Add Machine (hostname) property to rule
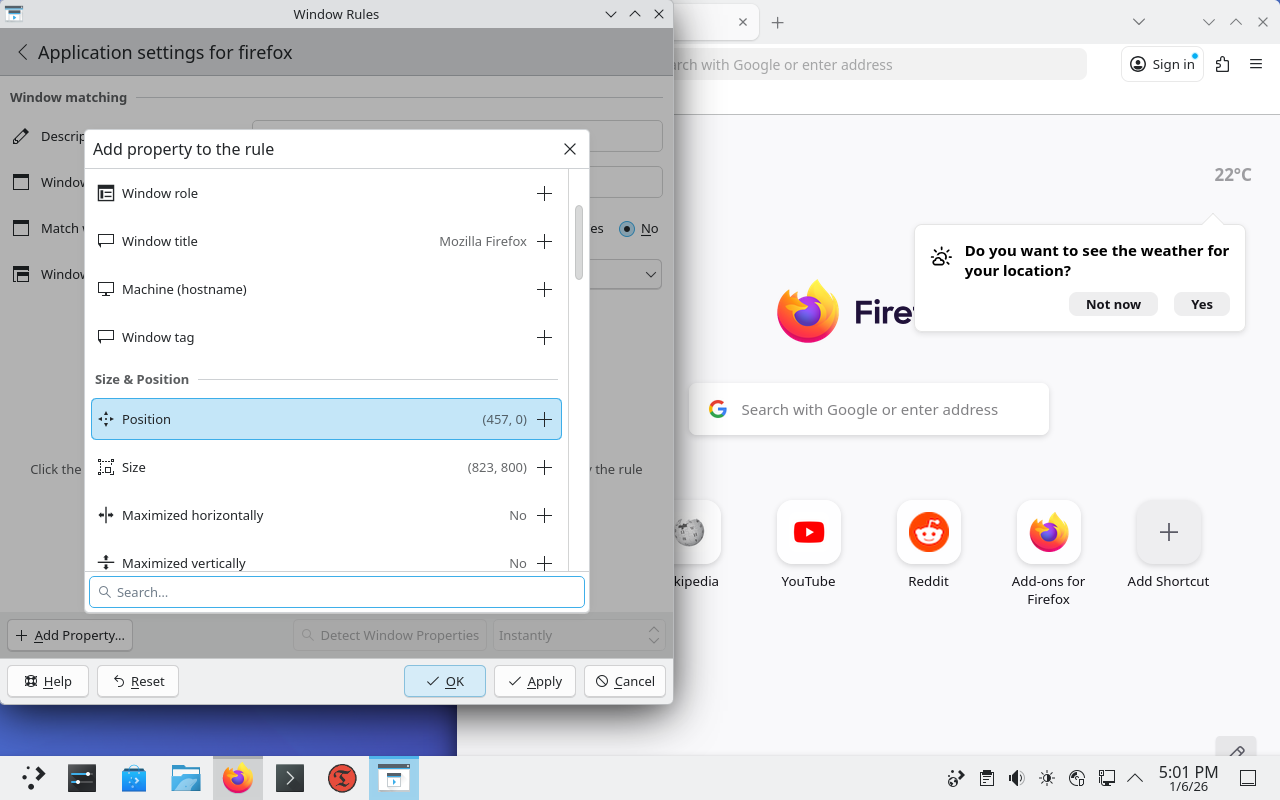The height and width of the screenshot is (800, 1280). [x=544, y=289]
